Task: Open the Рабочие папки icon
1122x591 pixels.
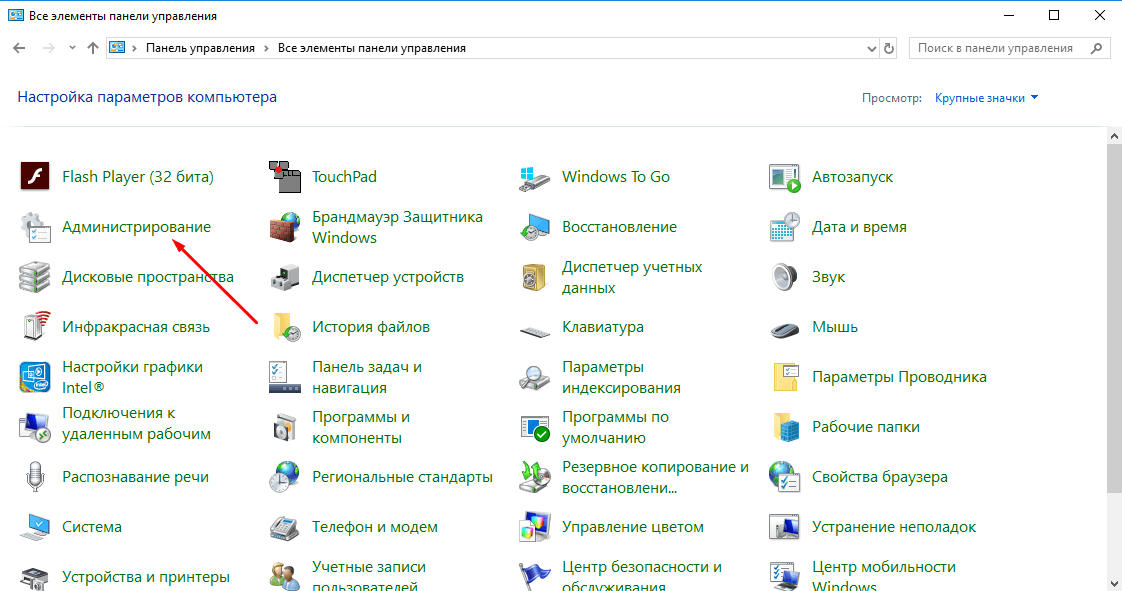Action: click(786, 427)
